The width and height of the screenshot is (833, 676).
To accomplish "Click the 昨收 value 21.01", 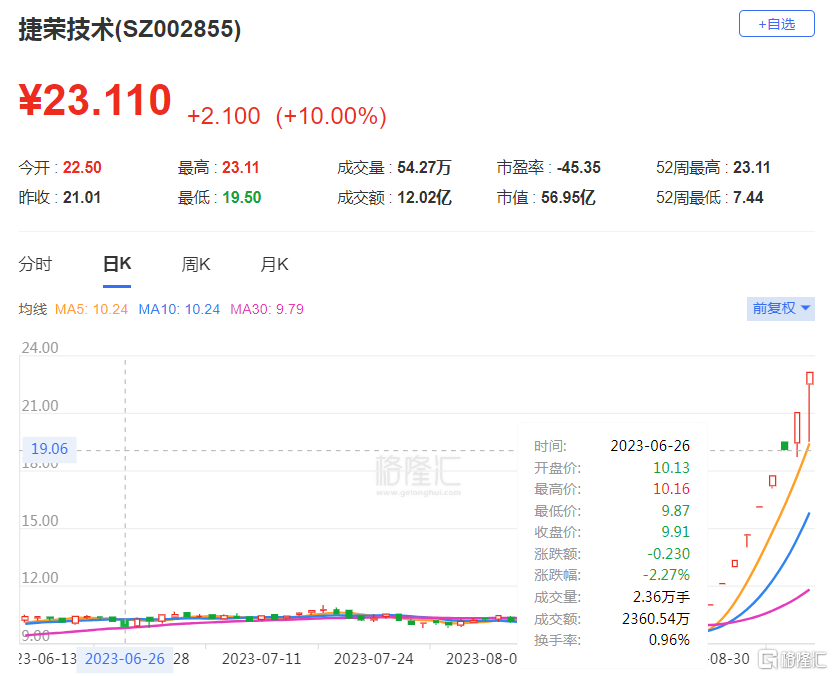I will pyautogui.click(x=82, y=198).
